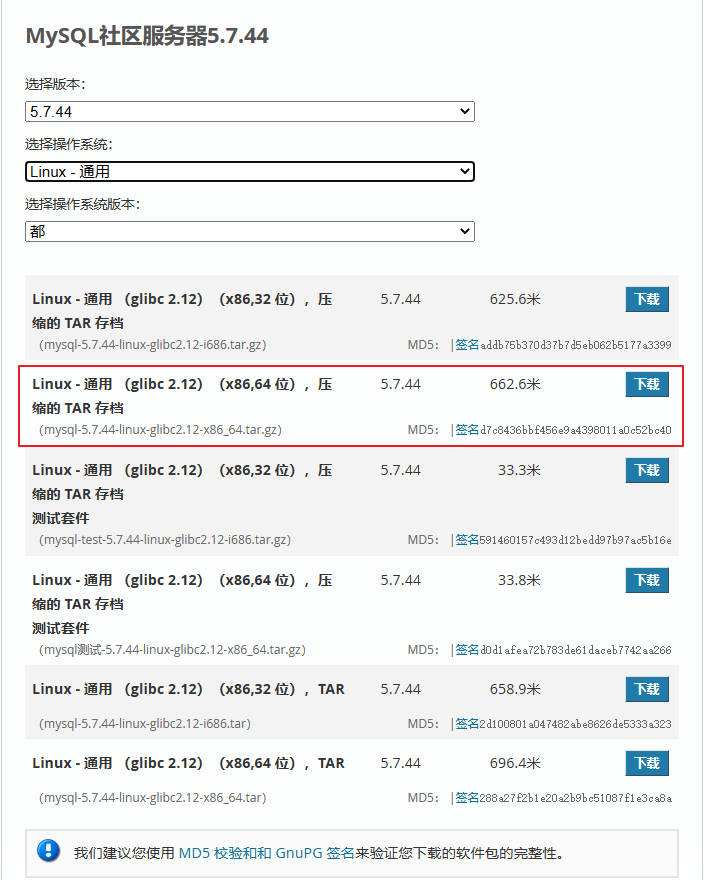Viewport: 721px width, 880px height.
Task: Open 签名 link for mysql-5.7.44-linux-glibc2.12-i686.tar.gz
Action: [x=467, y=345]
